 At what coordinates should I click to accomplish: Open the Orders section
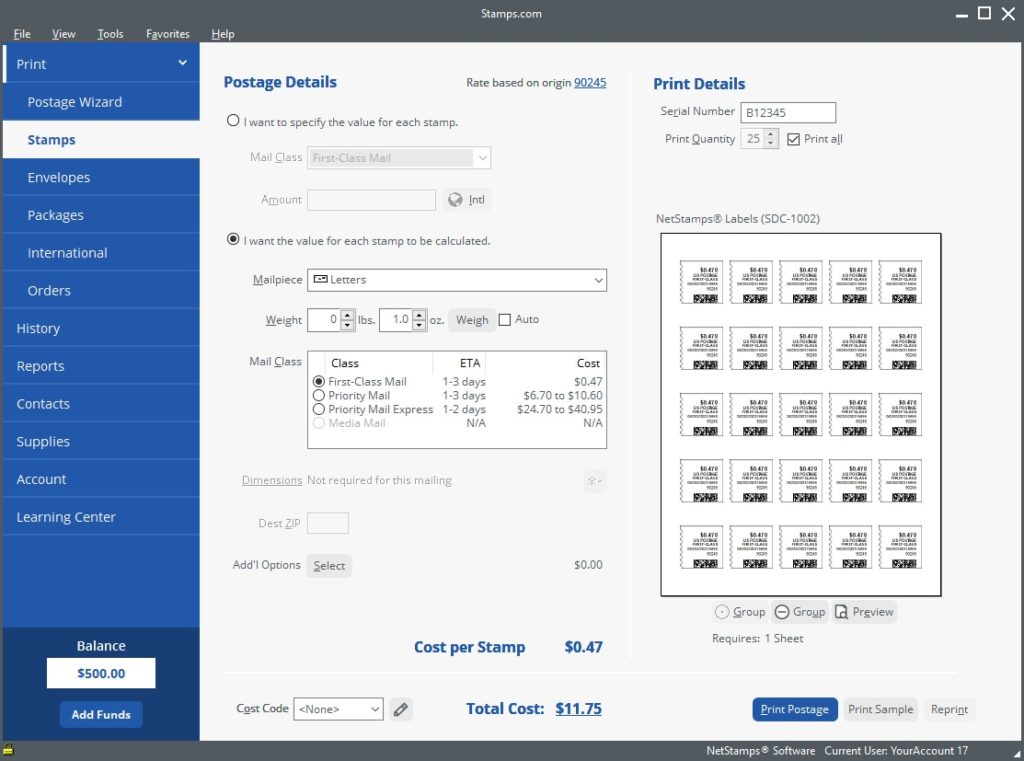[101, 291]
